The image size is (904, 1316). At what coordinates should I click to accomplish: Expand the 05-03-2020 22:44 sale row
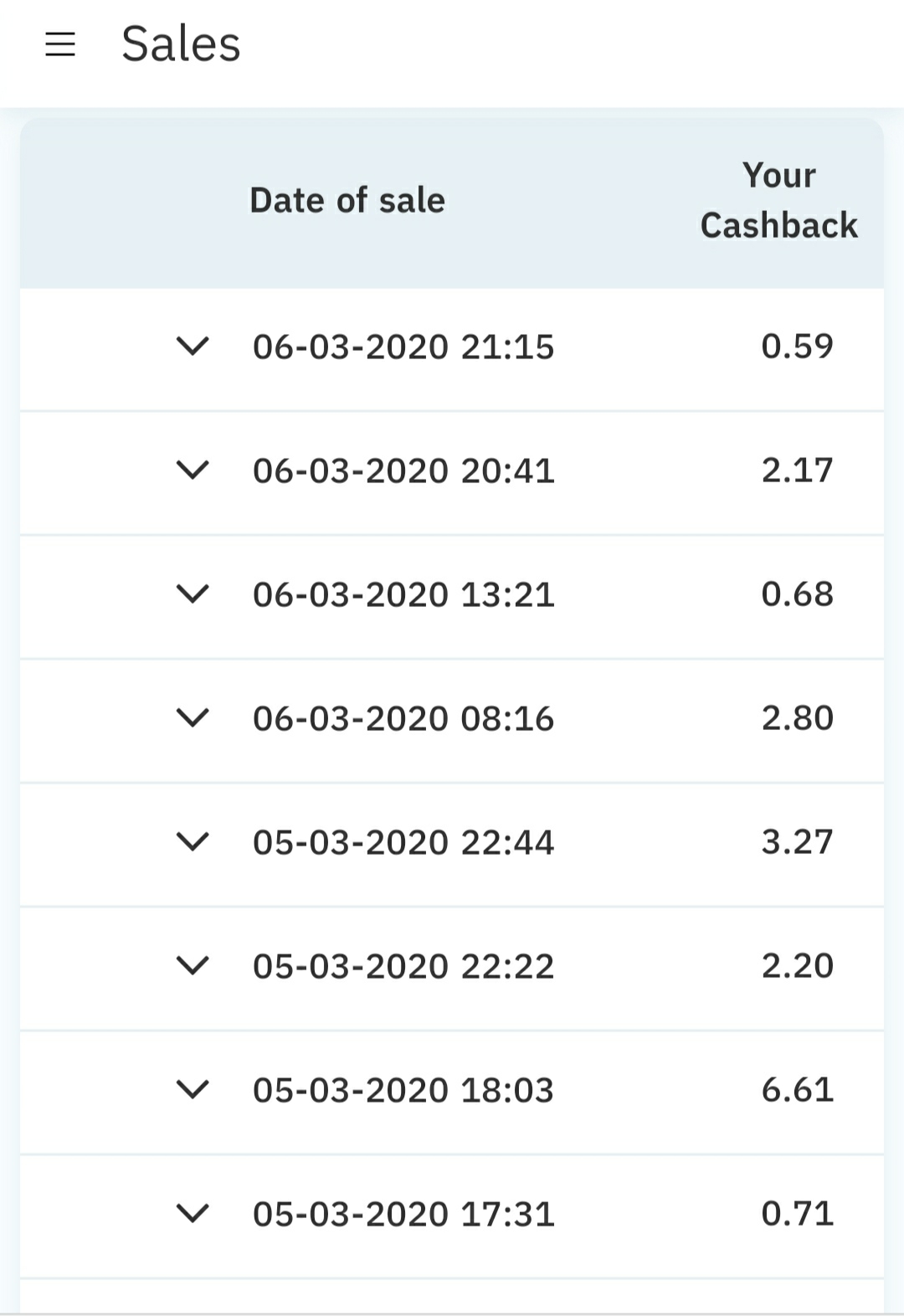pos(193,841)
